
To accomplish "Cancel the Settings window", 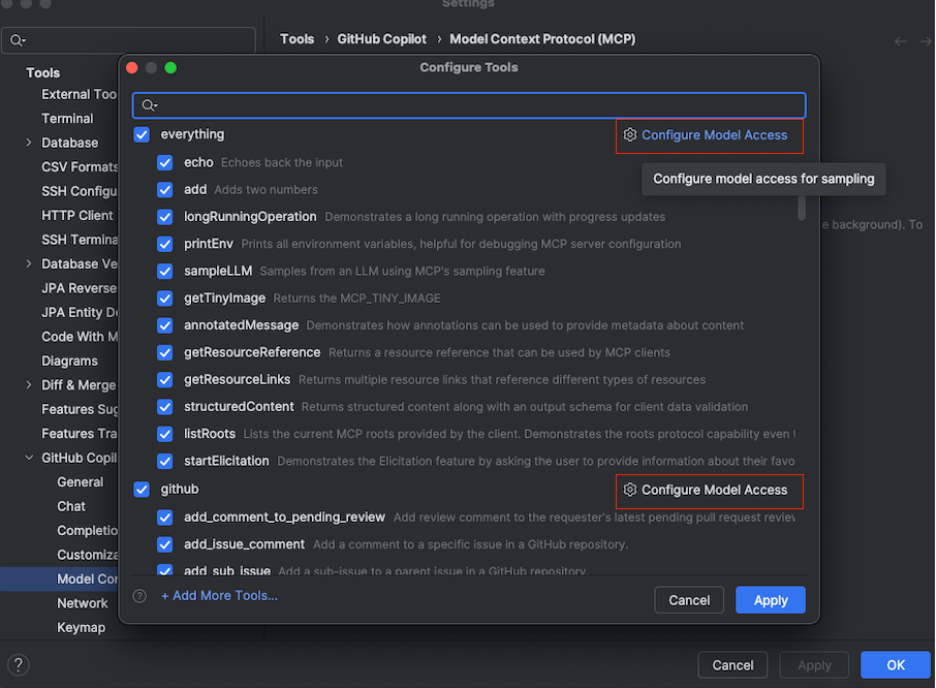I will click(x=732, y=665).
